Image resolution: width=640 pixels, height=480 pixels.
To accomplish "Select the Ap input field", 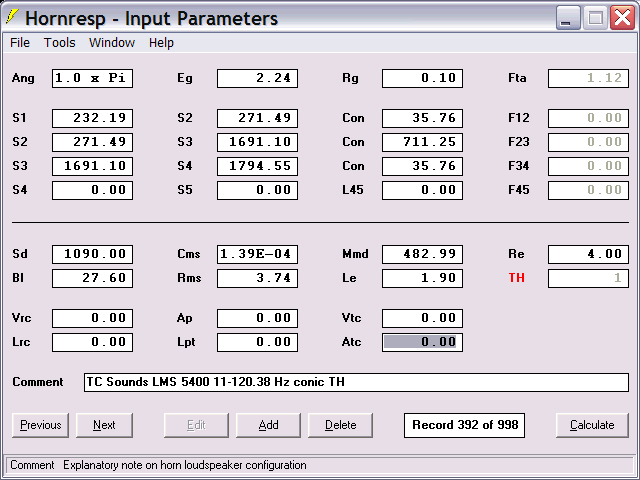I will point(258,318).
